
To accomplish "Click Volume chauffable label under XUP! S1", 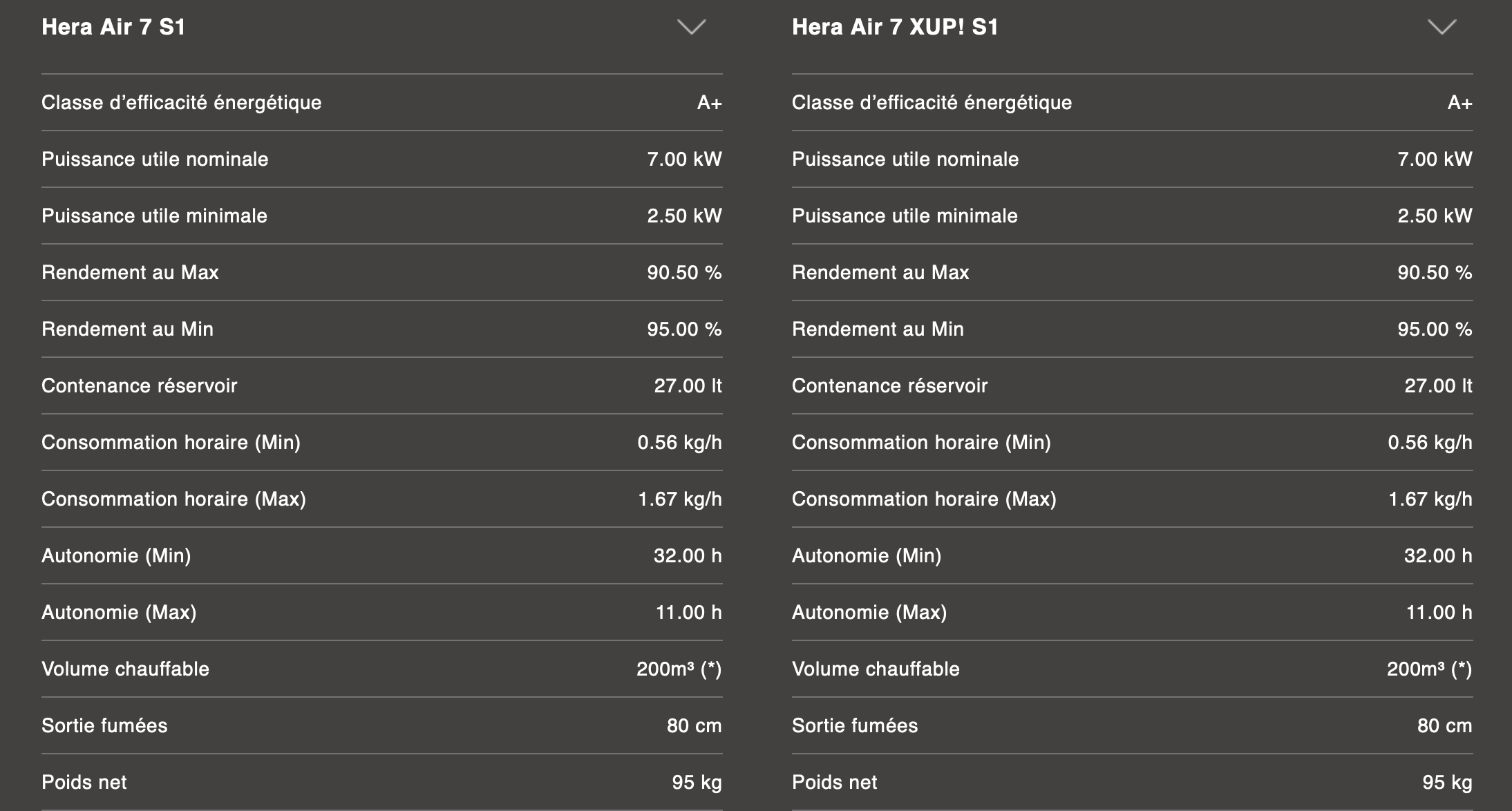I will (876, 669).
